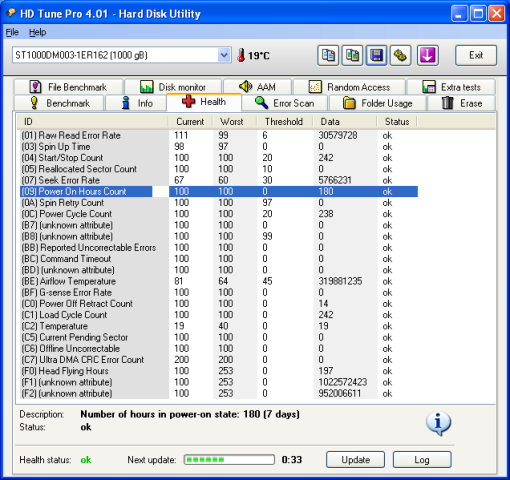Switch to the File Benchmark tab
Viewport: 510px width, 480px height.
pos(68,87)
